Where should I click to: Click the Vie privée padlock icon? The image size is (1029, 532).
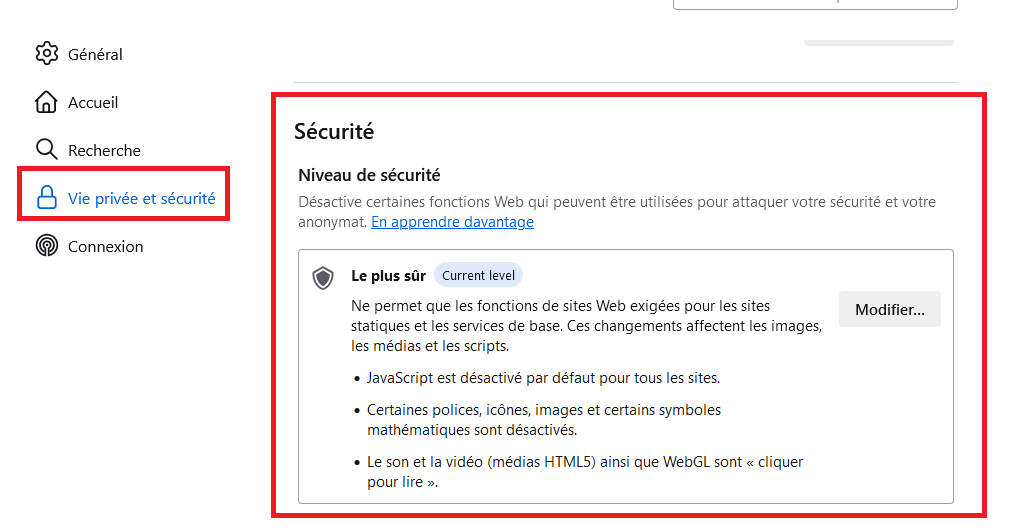coord(47,197)
